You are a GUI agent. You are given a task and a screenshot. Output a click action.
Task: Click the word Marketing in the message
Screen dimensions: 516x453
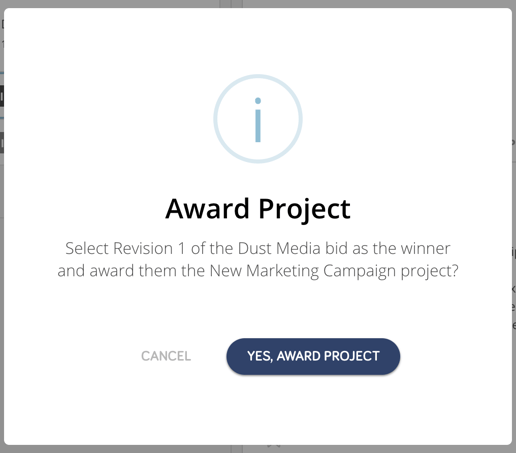pyautogui.click(x=282, y=271)
